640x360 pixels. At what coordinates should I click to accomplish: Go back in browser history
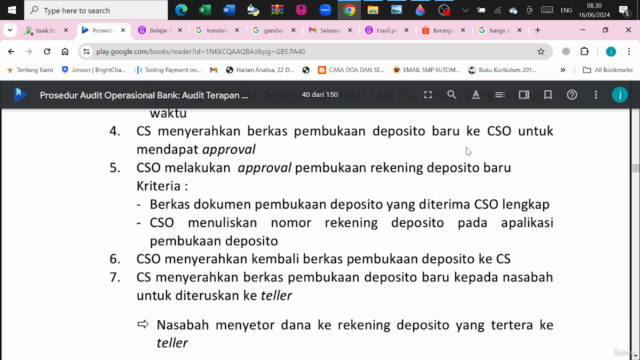point(11,51)
